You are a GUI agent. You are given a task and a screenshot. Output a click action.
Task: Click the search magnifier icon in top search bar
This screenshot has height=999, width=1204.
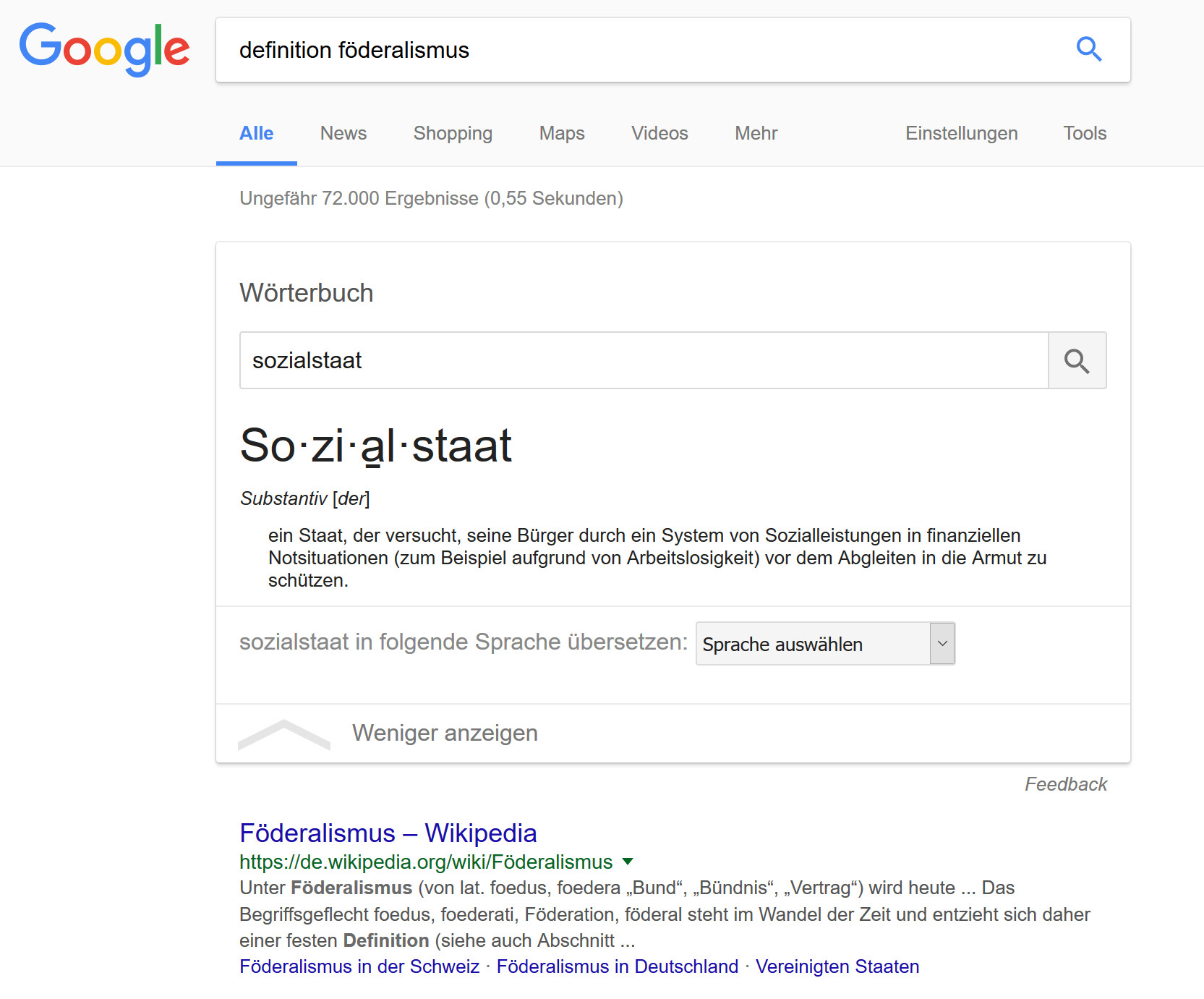click(1089, 49)
